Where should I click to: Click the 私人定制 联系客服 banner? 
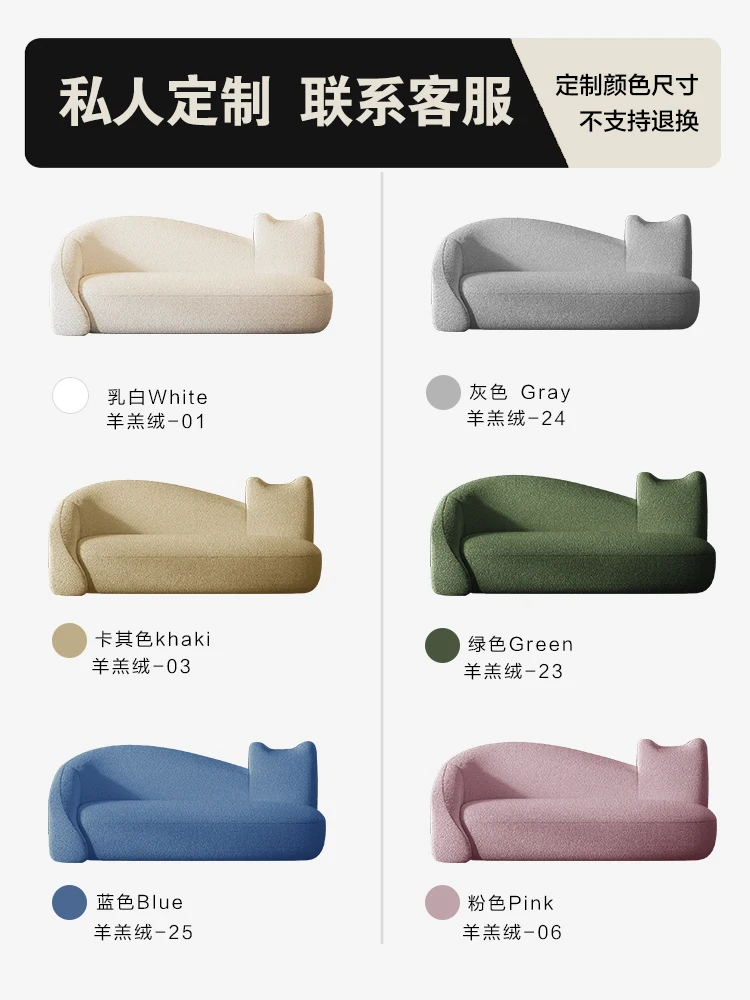286,102
